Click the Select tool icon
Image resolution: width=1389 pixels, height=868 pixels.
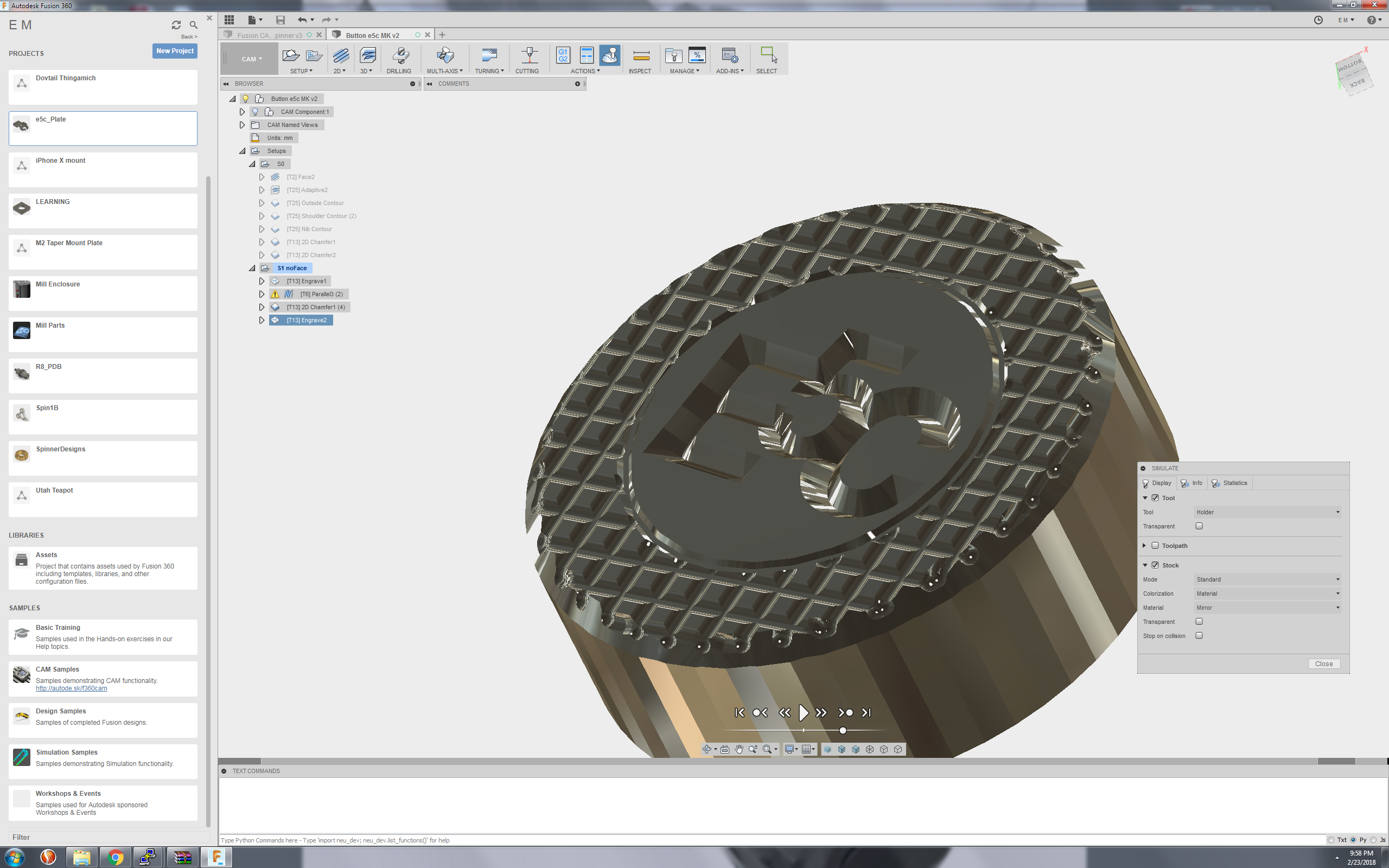pos(768,55)
